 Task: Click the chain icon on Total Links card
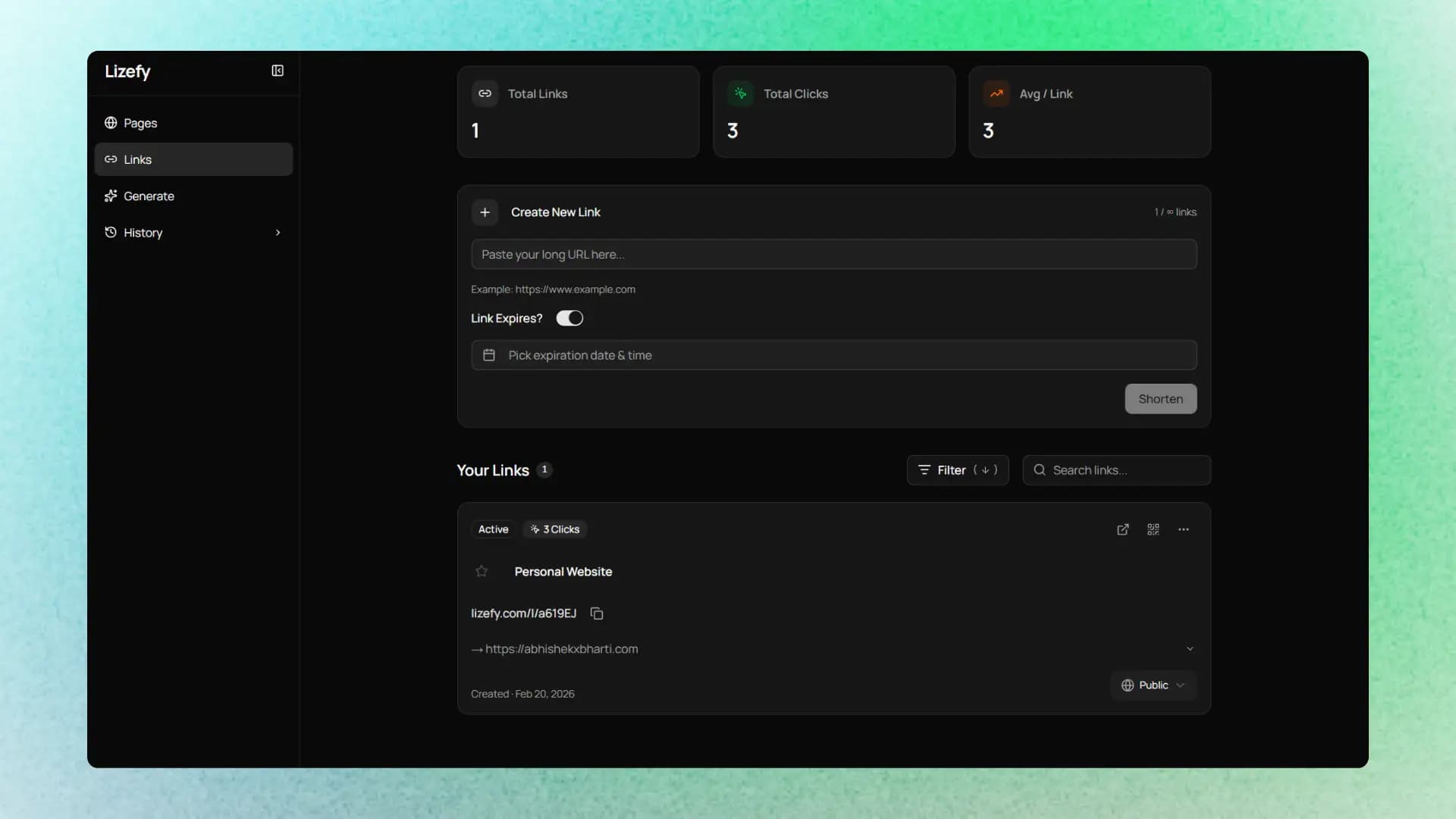click(x=485, y=93)
